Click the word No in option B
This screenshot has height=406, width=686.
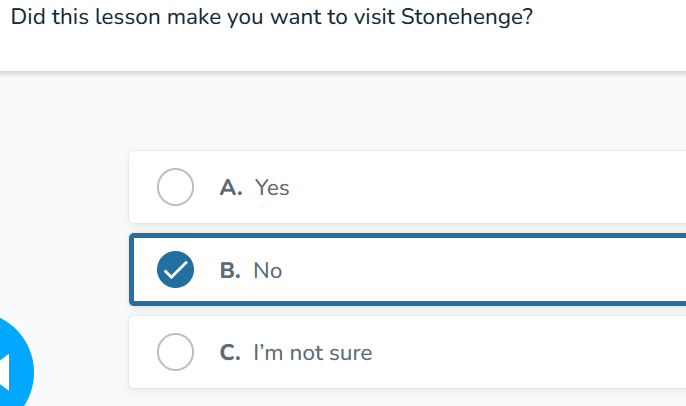(268, 270)
